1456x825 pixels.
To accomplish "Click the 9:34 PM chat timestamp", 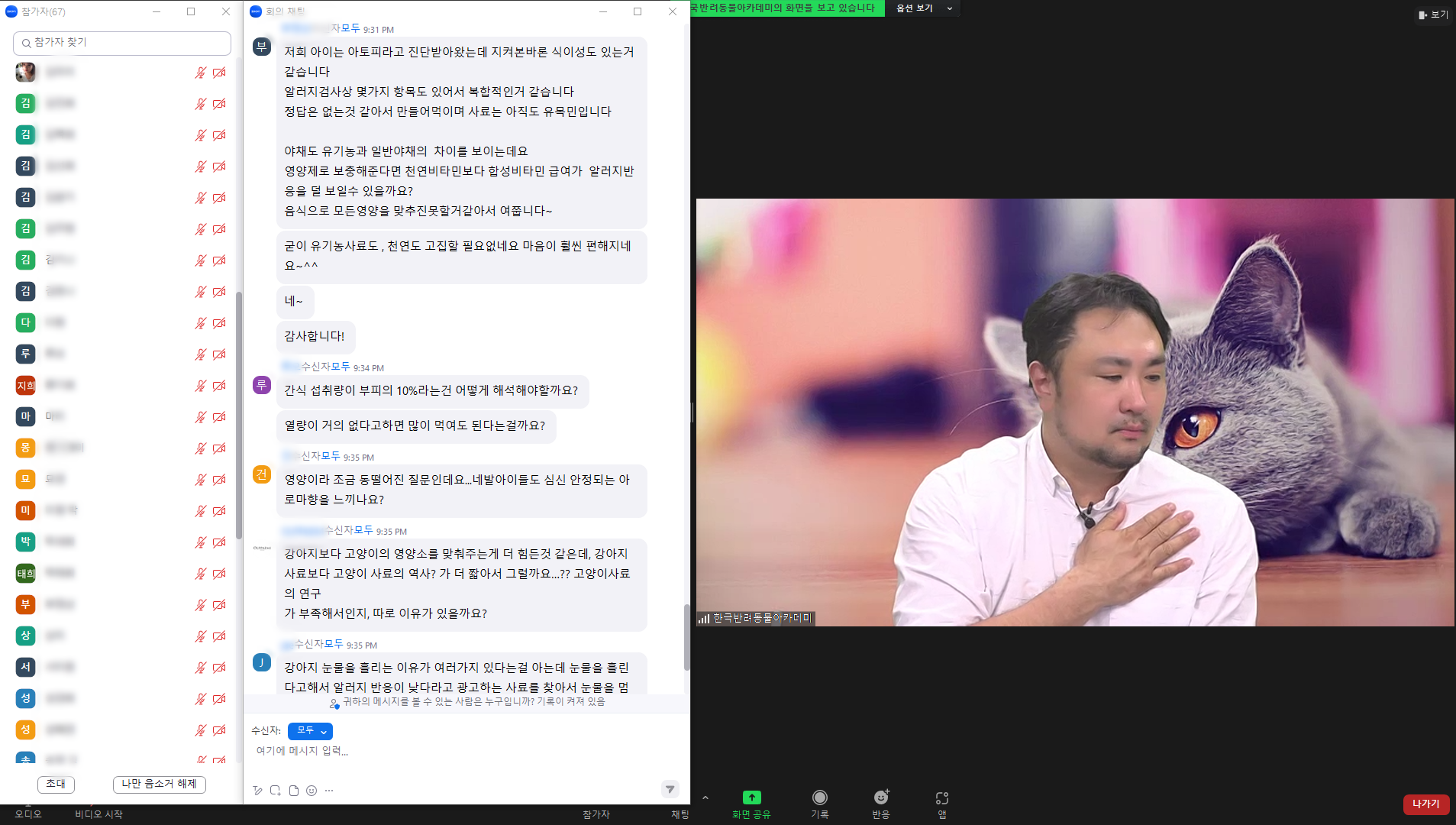I will tap(369, 368).
